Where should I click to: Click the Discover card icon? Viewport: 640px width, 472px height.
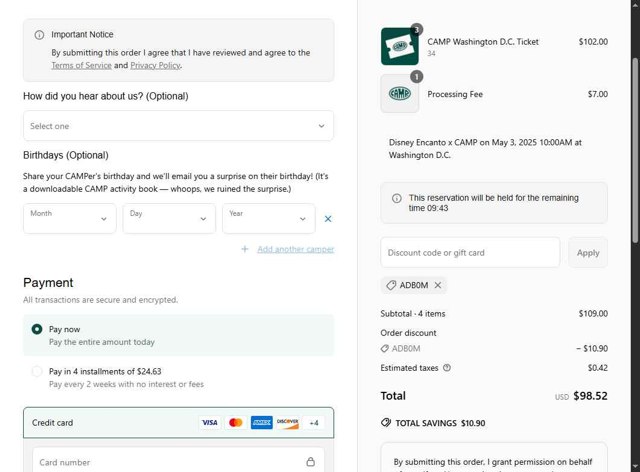tap(288, 423)
